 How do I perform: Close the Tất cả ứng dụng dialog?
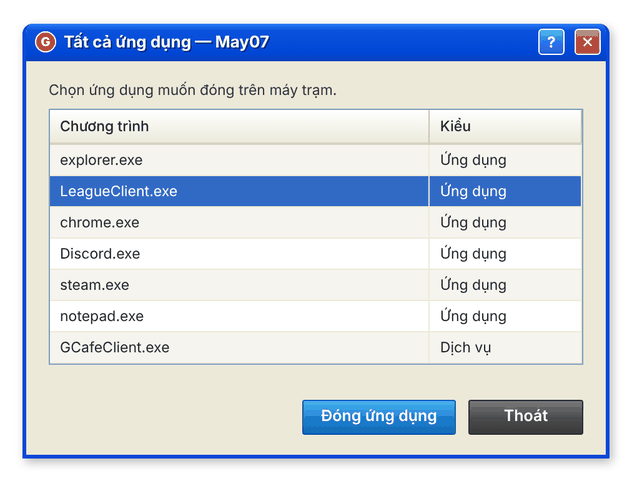587,42
